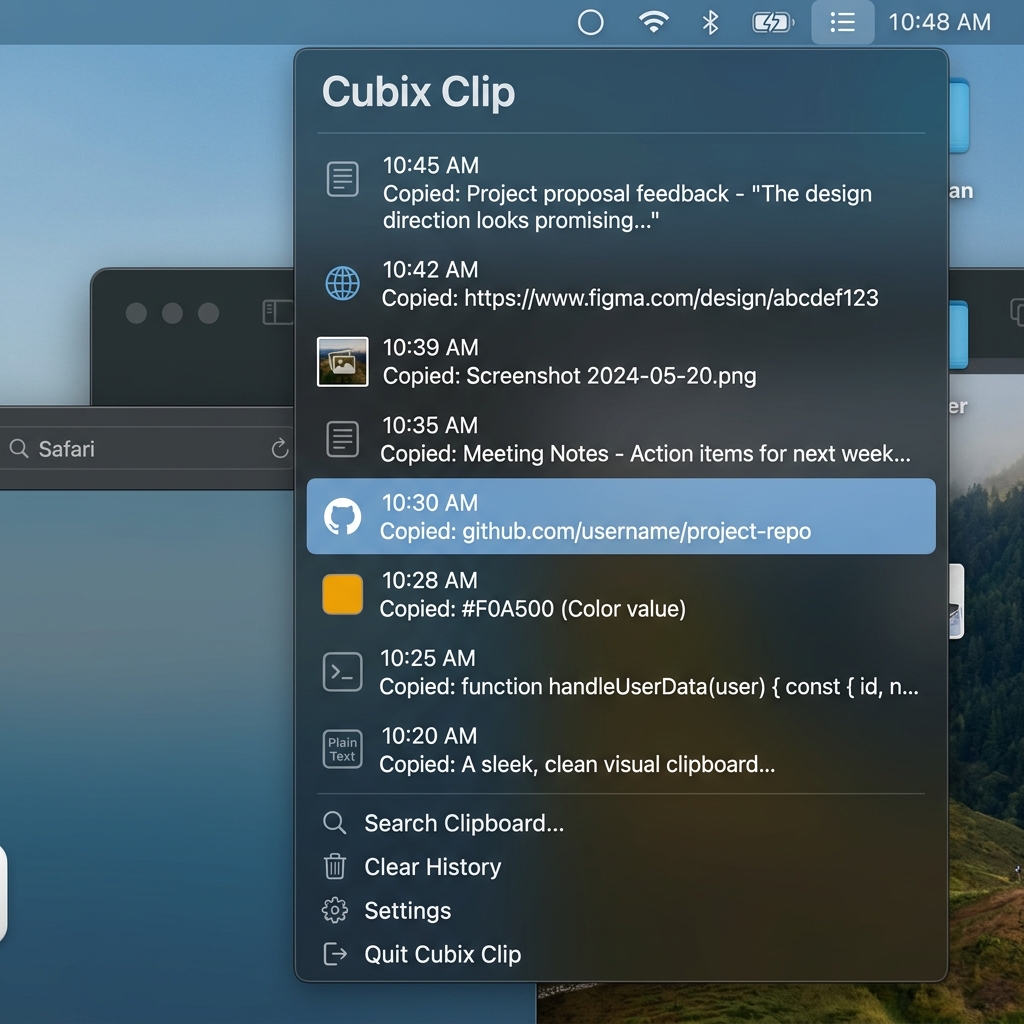Image resolution: width=1024 pixels, height=1024 pixels.
Task: Click the 10:30 AM timestamp text
Action: [430, 502]
